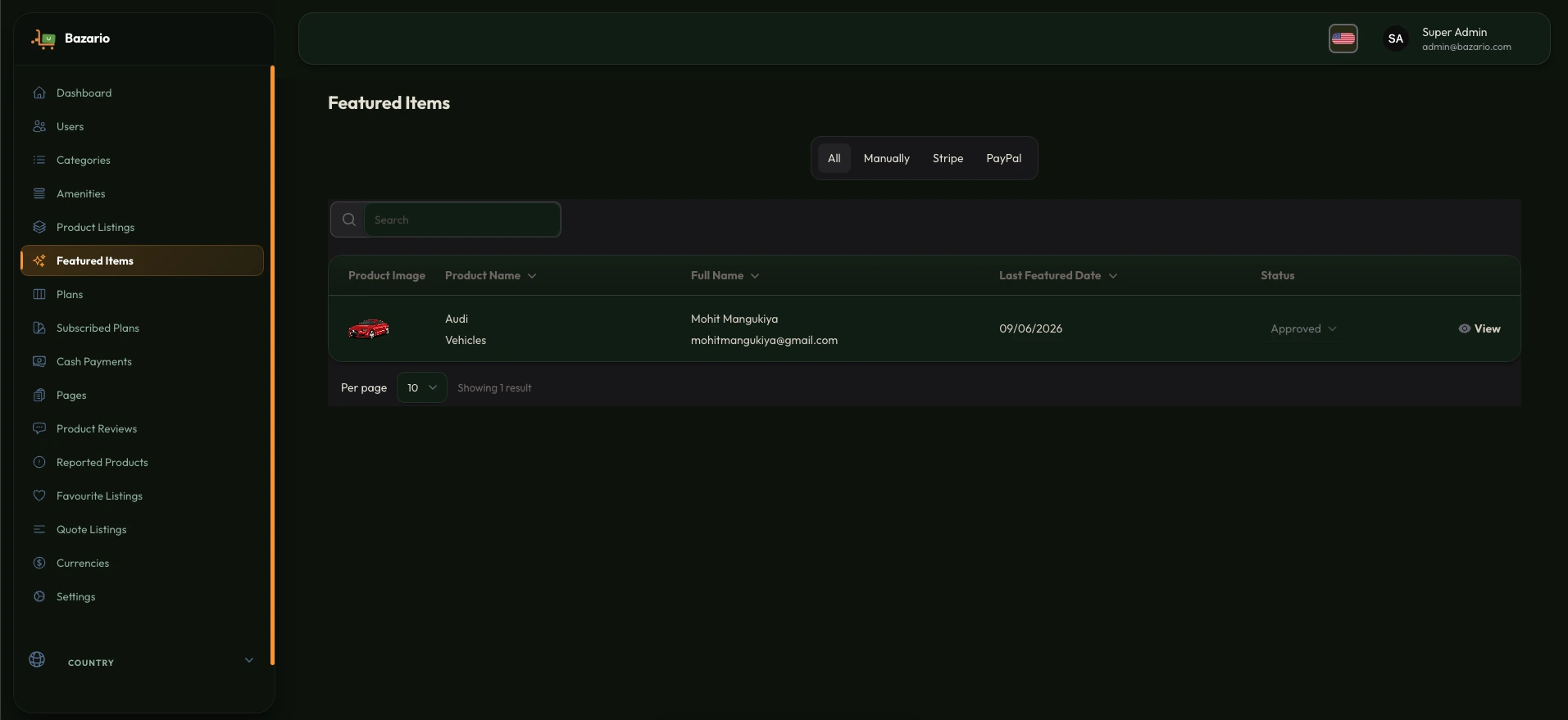Open Users from the sidebar

click(x=142, y=126)
